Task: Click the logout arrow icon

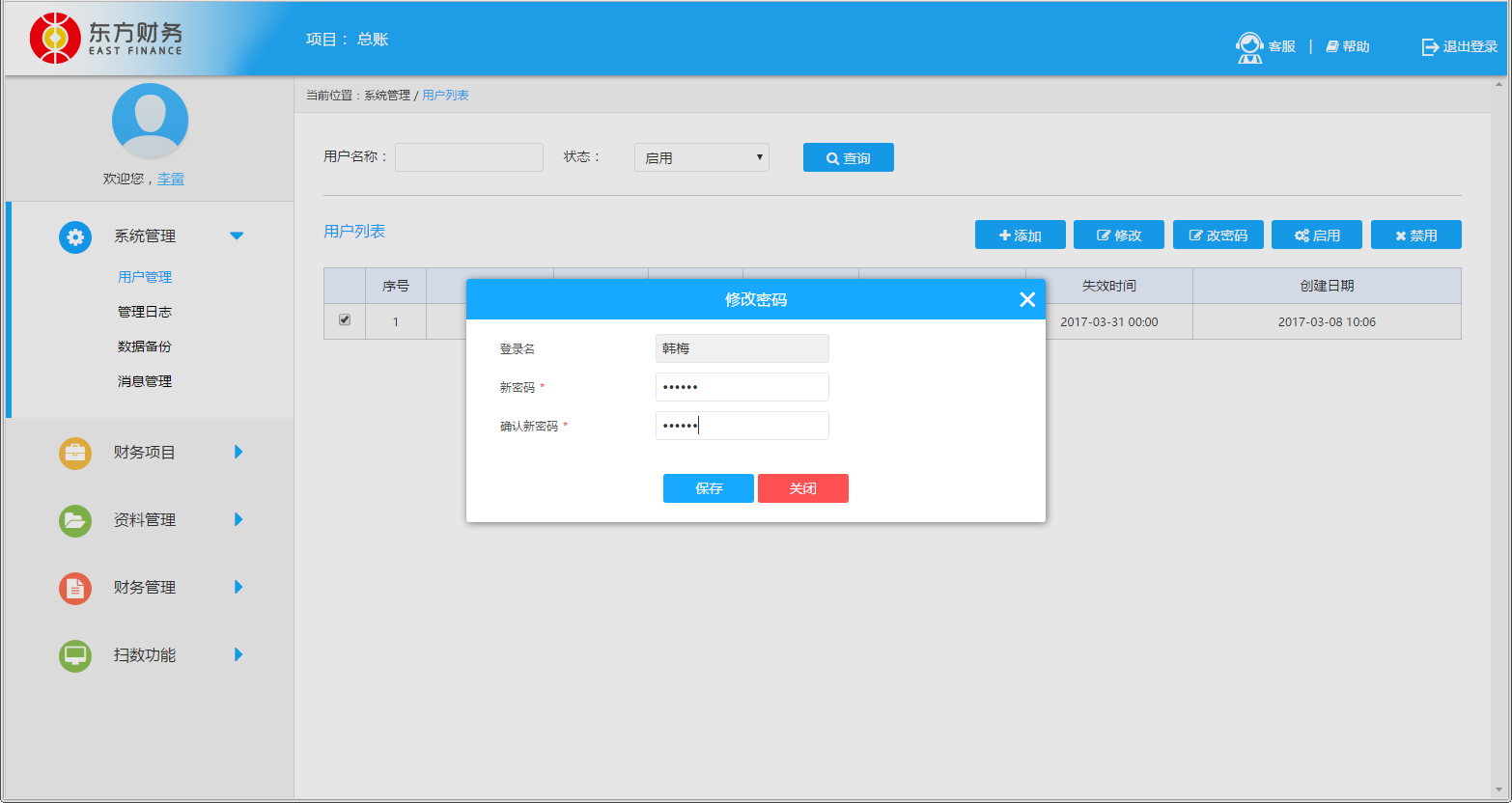Action: 1430,46
